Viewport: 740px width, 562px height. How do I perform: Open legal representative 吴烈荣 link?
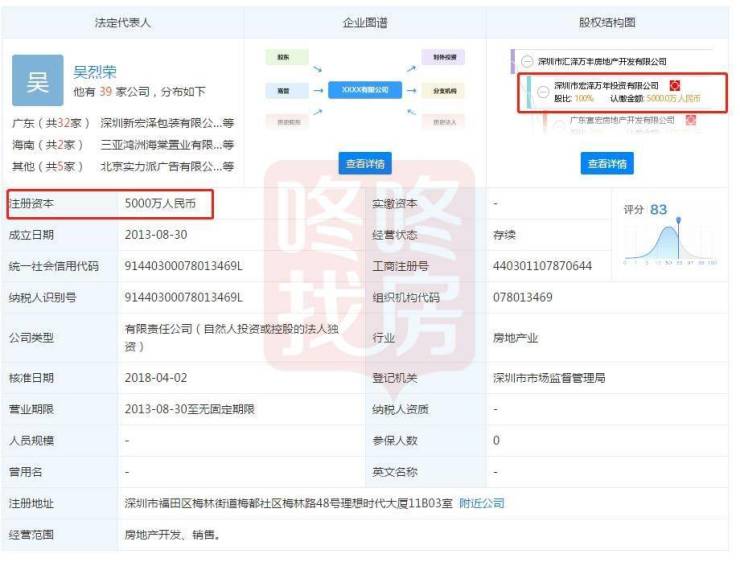95,72
